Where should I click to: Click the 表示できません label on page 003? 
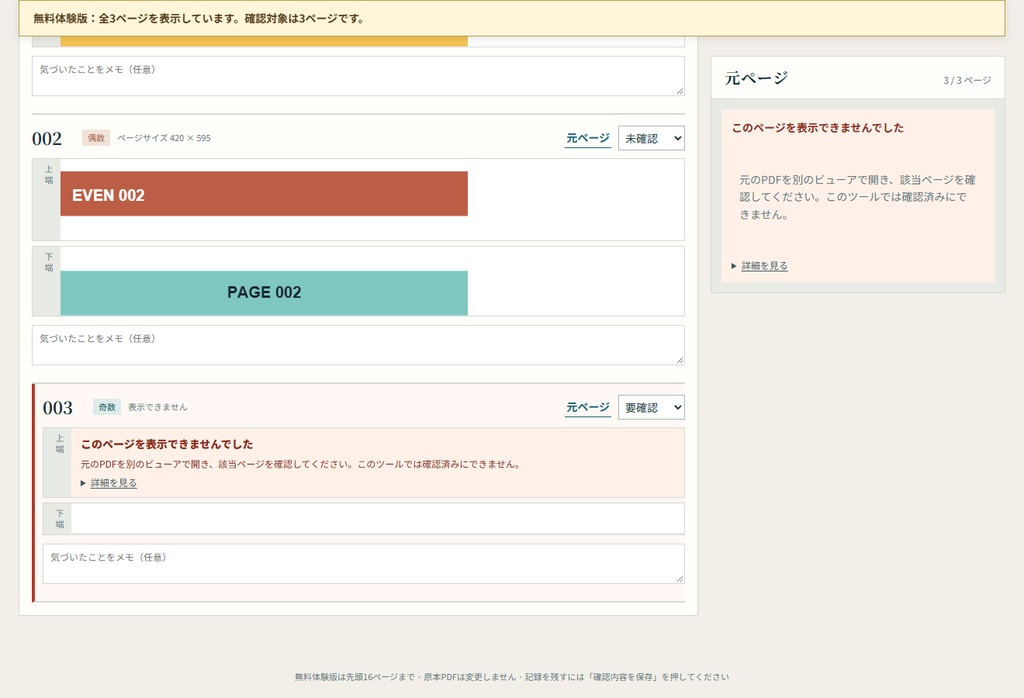[157, 407]
